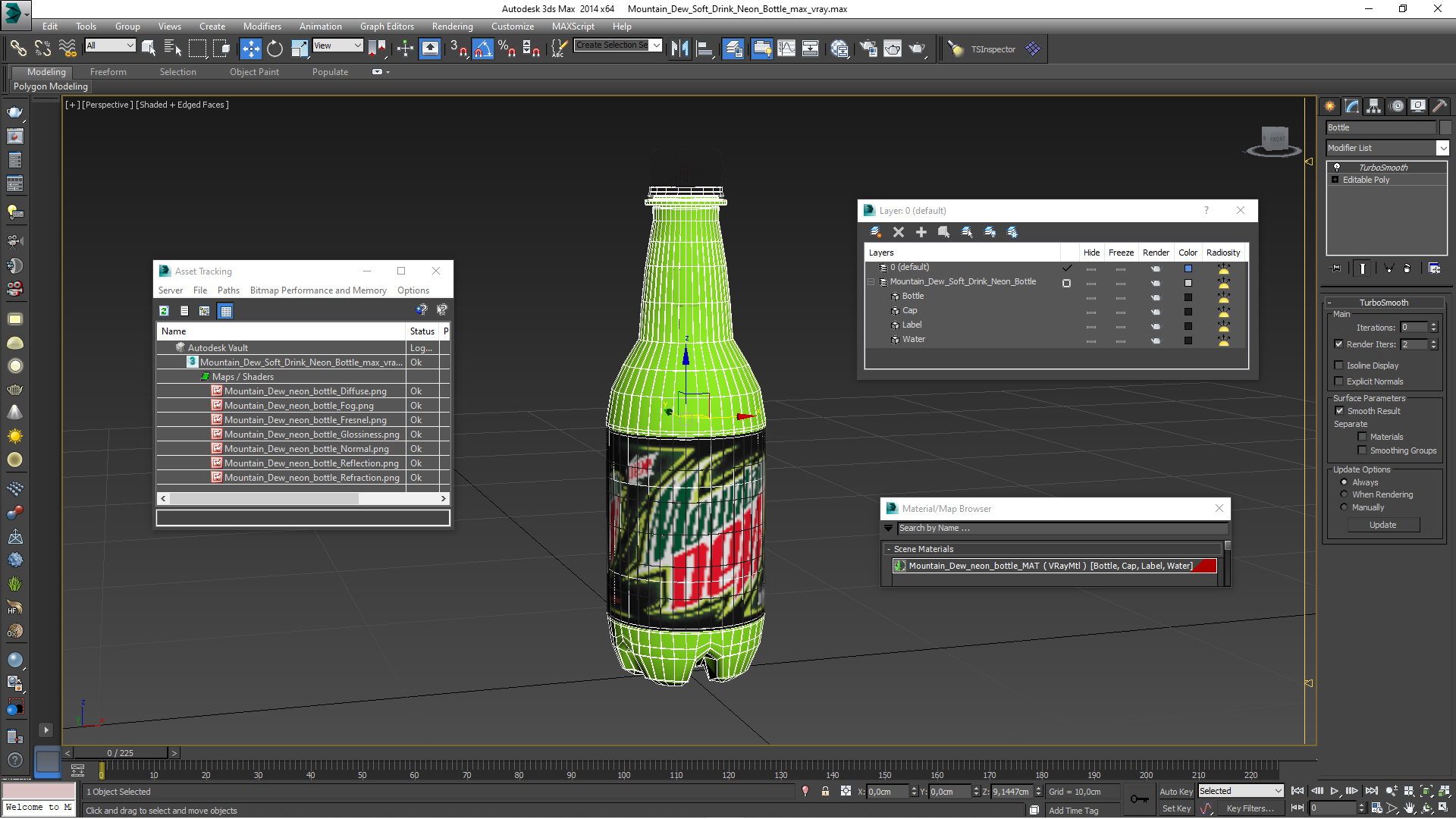Activate the Select and Rotate tool
This screenshot has width=1456, height=819.
point(275,49)
